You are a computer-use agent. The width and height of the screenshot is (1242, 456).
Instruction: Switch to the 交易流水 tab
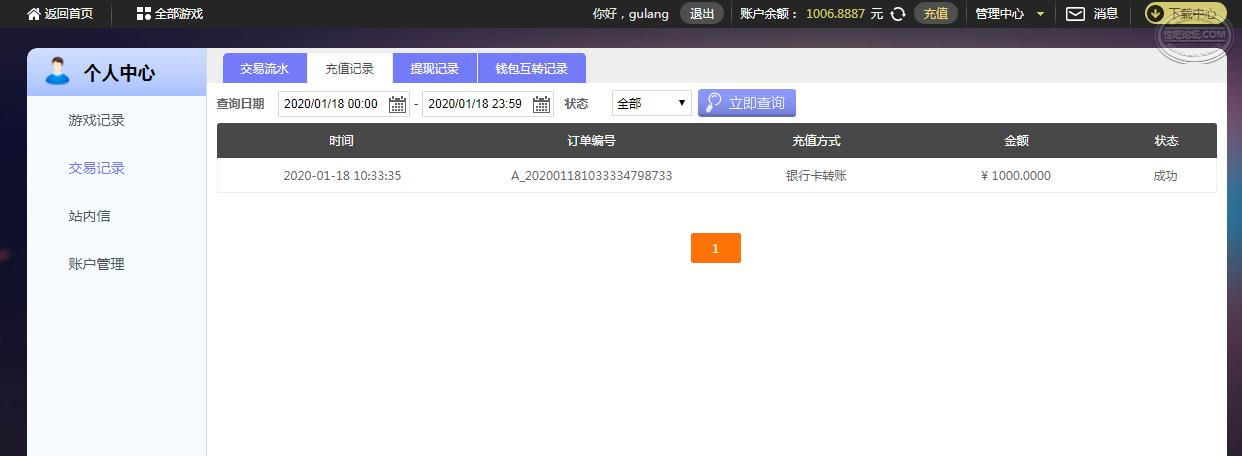(x=264, y=69)
